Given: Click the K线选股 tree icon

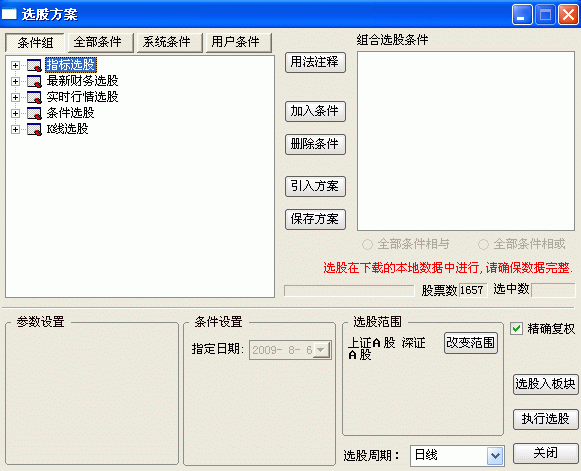Looking at the screenshot, I should point(34,129).
